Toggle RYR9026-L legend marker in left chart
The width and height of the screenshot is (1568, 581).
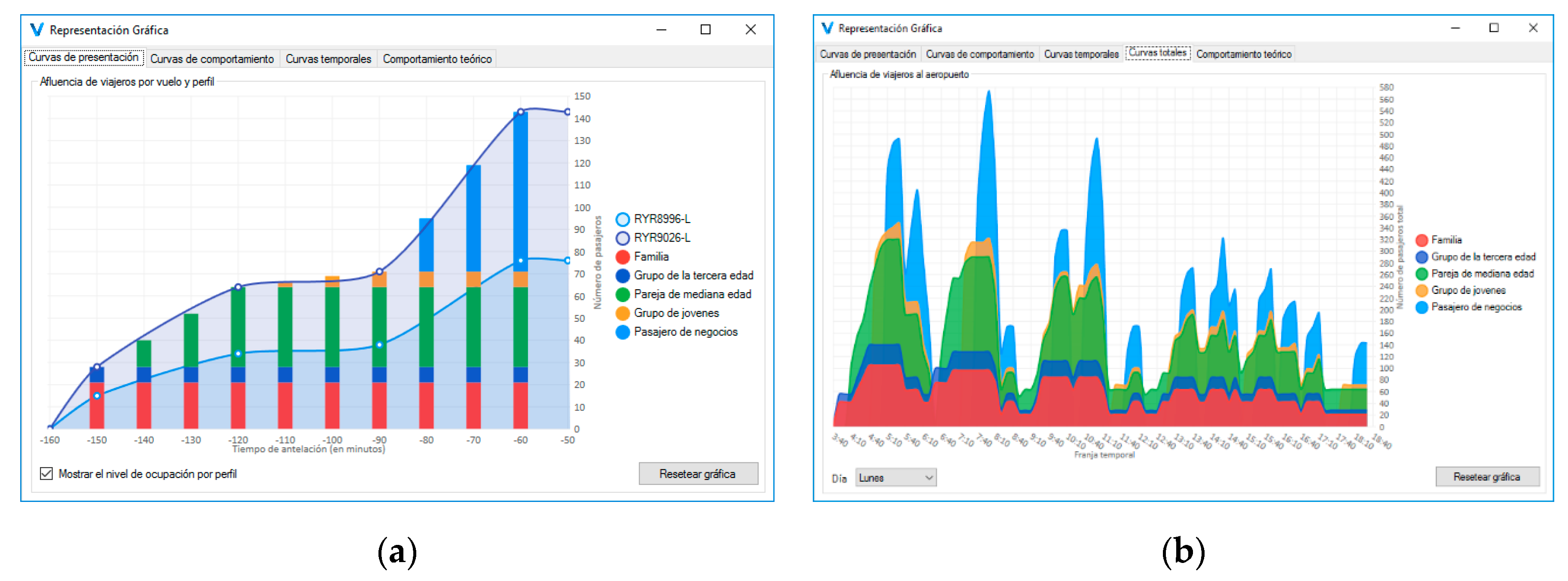622,238
